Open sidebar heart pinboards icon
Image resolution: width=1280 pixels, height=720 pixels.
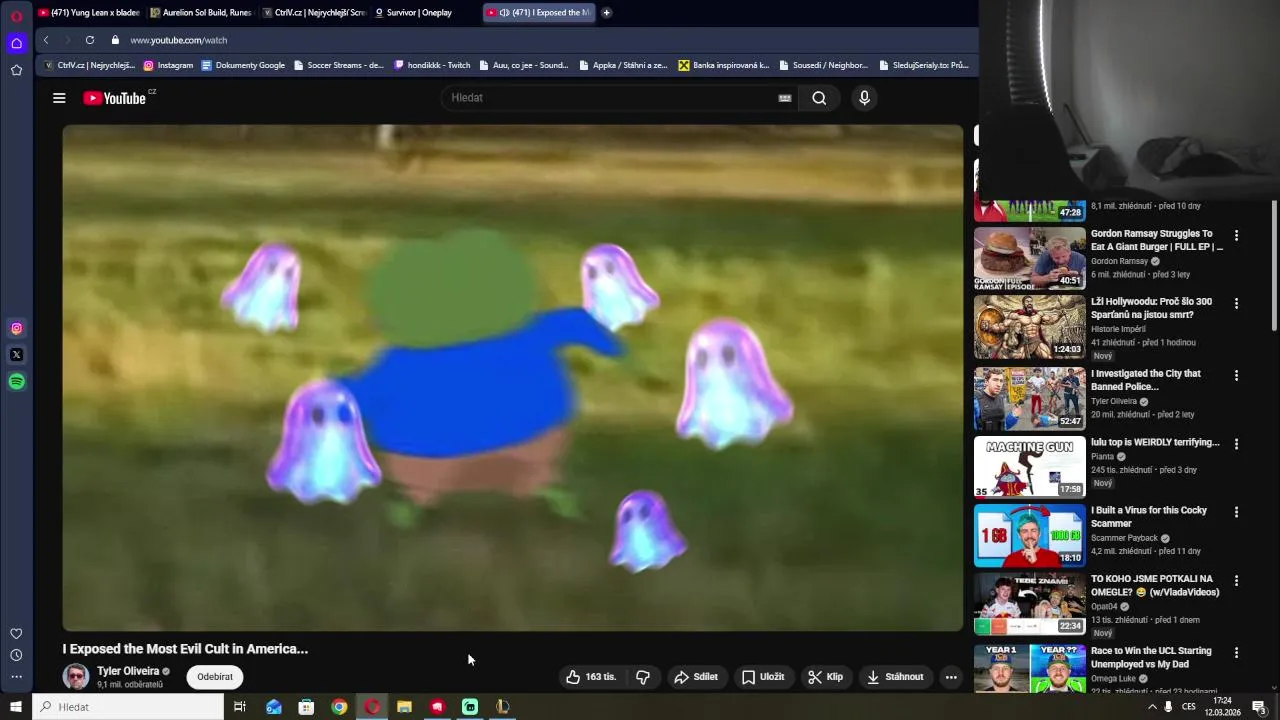[16, 633]
